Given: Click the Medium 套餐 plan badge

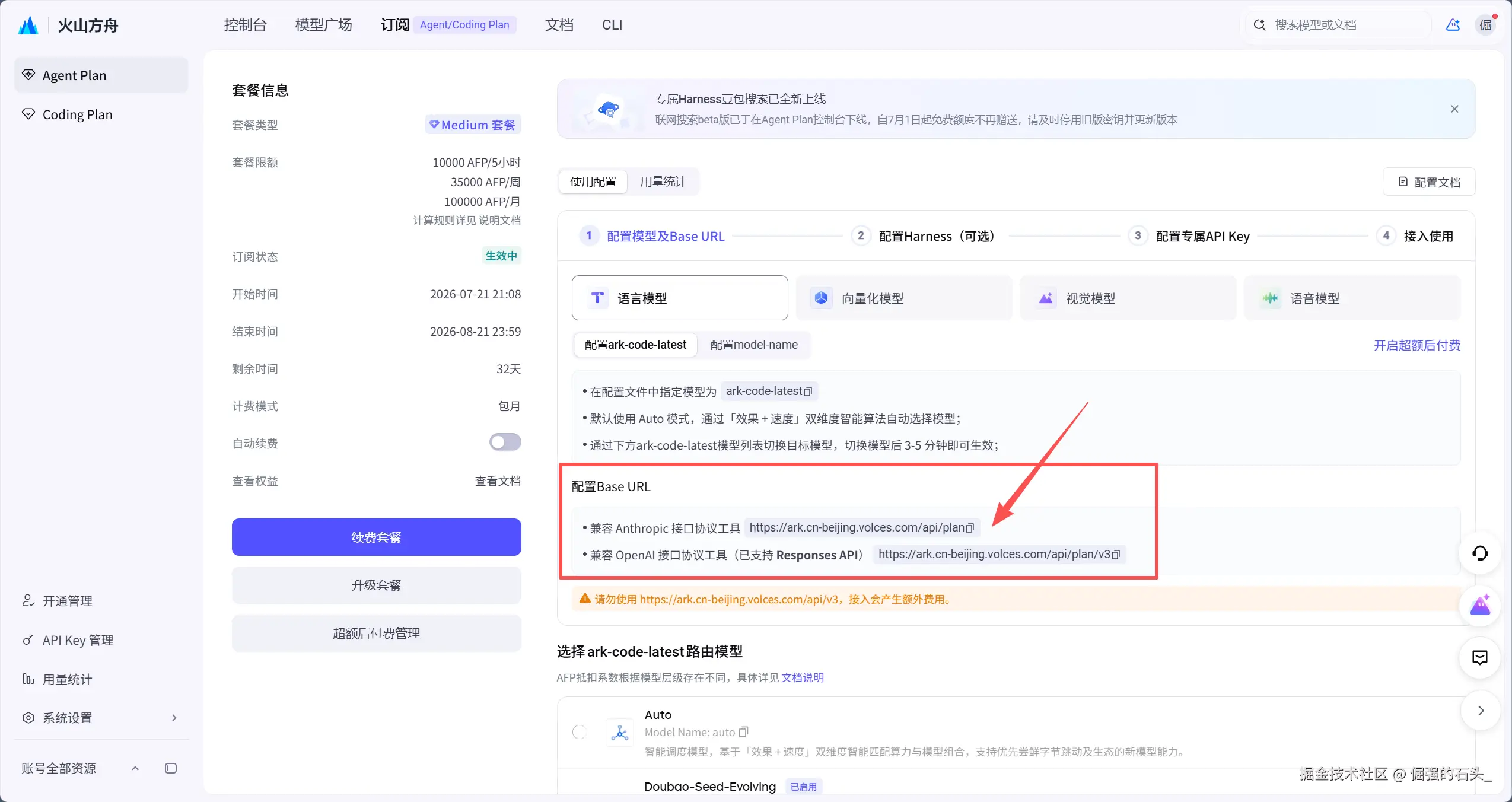Looking at the screenshot, I should tap(473, 125).
